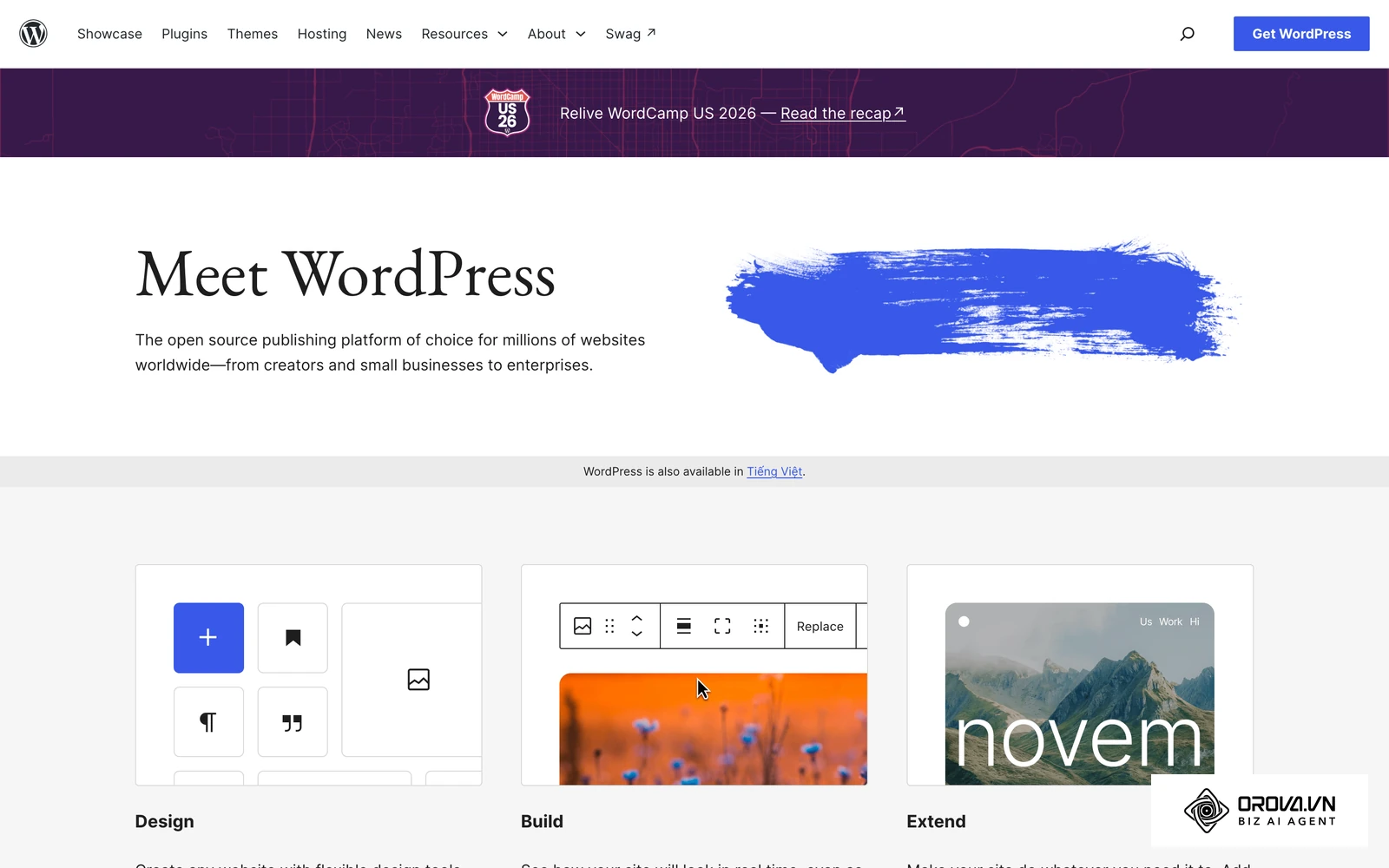Click the Extend heading
Viewport: 1389px width, 868px height.
click(936, 821)
